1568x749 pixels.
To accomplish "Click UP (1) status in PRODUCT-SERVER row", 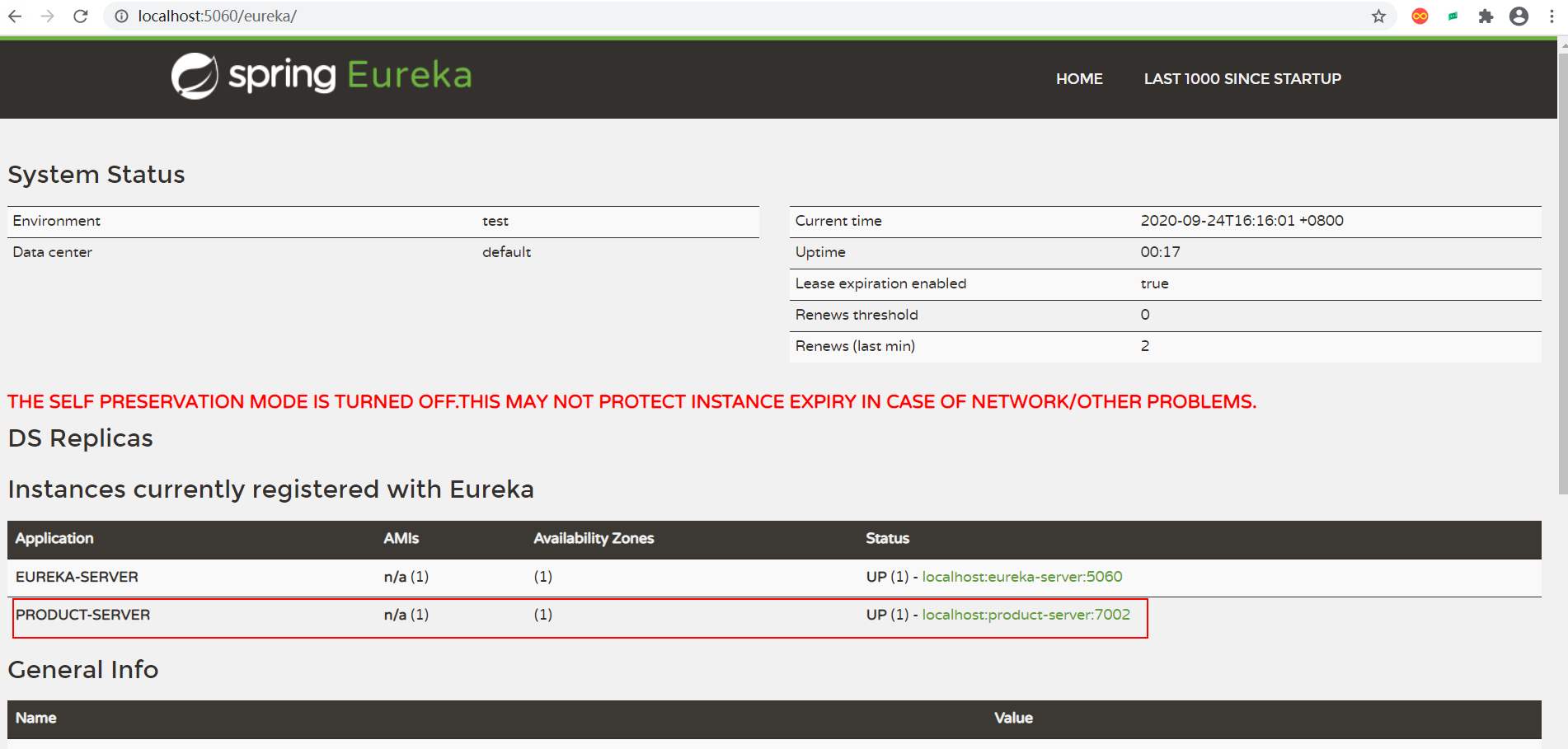I will coord(887,615).
